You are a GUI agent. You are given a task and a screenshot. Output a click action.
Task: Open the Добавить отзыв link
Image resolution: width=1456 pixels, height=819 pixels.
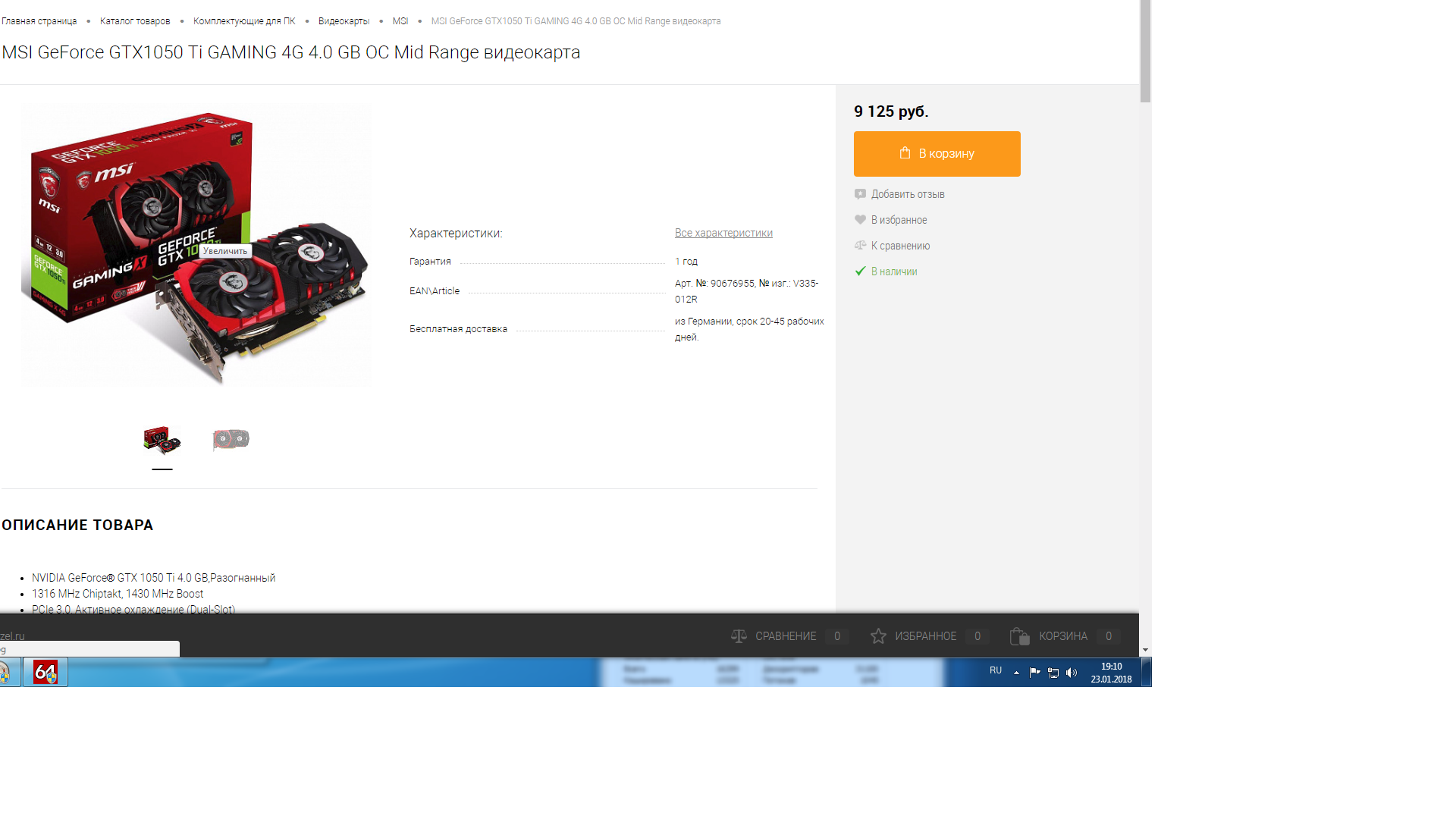pyautogui.click(x=908, y=194)
